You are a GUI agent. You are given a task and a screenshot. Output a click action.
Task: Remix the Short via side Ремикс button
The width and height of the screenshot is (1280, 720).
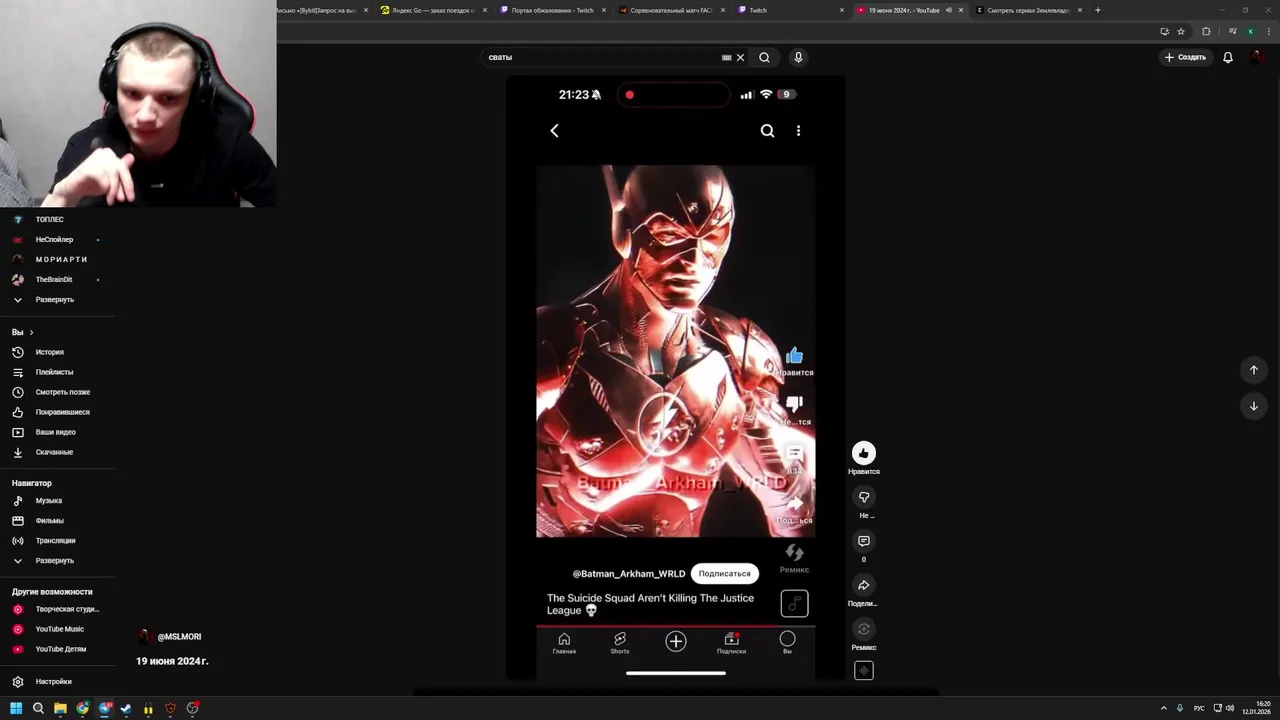(864, 629)
